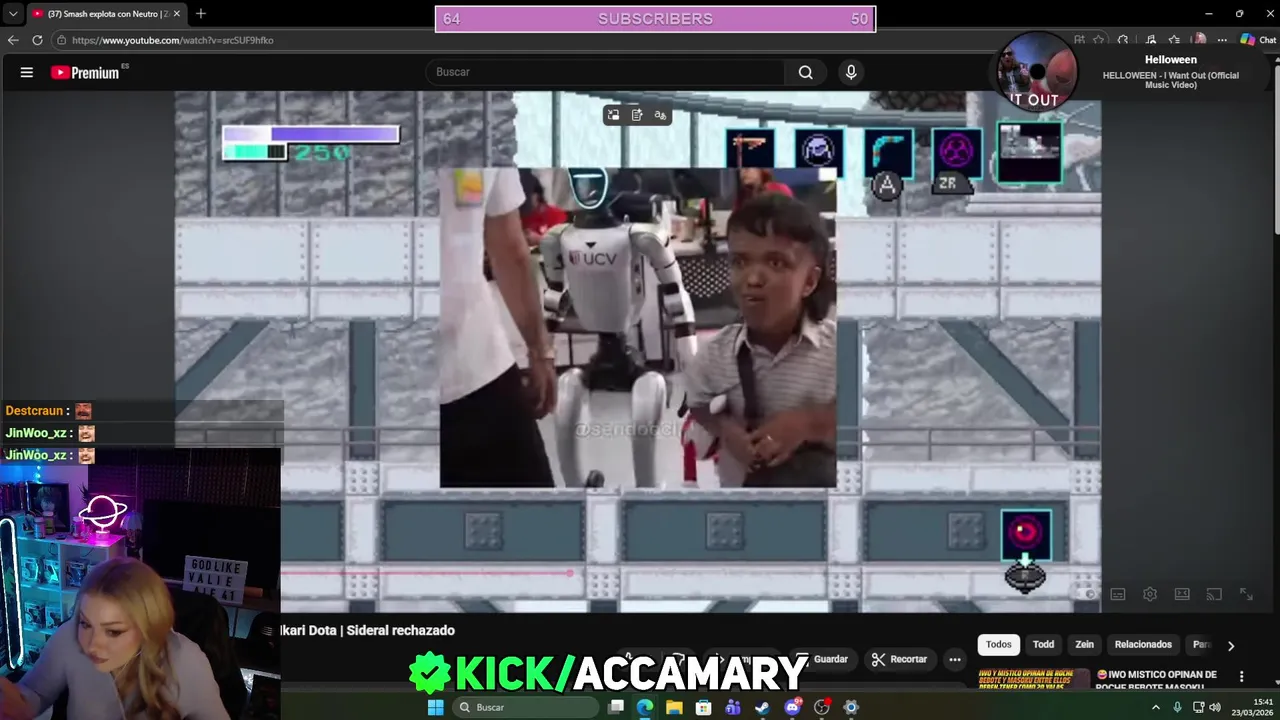Select the Relacionados filter chip
Image resolution: width=1280 pixels, height=720 pixels.
coord(1143,645)
